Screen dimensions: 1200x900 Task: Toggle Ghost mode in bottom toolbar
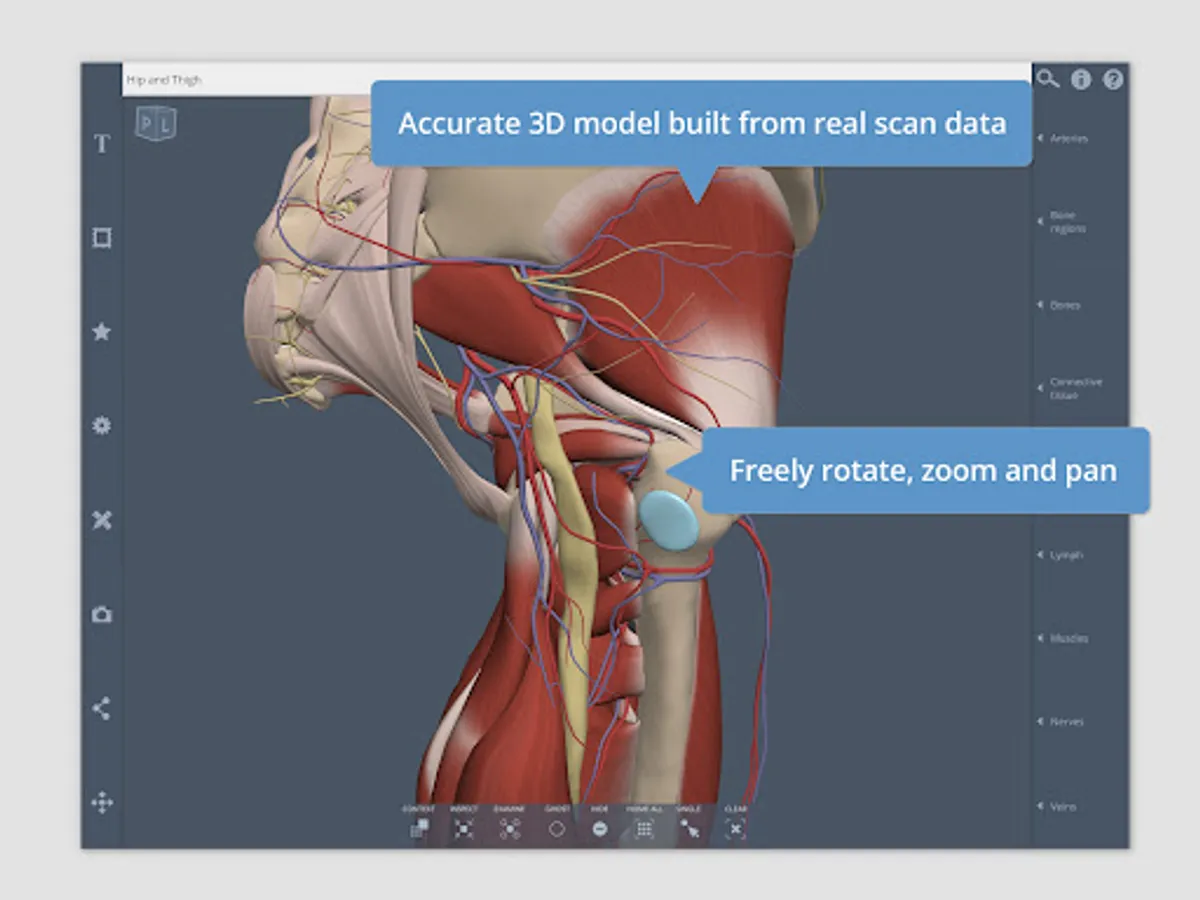557,822
